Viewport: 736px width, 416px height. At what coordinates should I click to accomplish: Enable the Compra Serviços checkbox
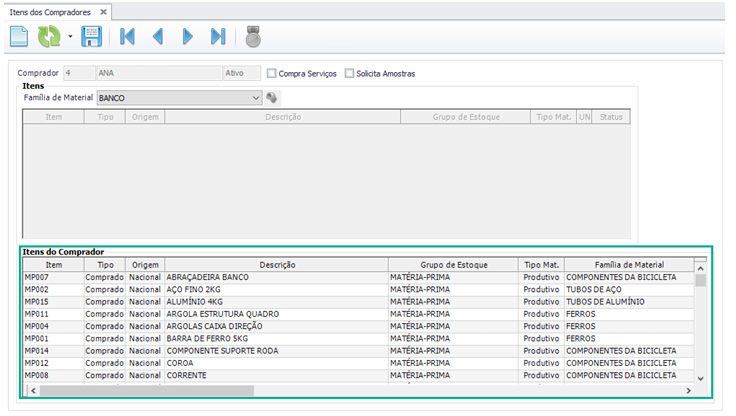(272, 73)
